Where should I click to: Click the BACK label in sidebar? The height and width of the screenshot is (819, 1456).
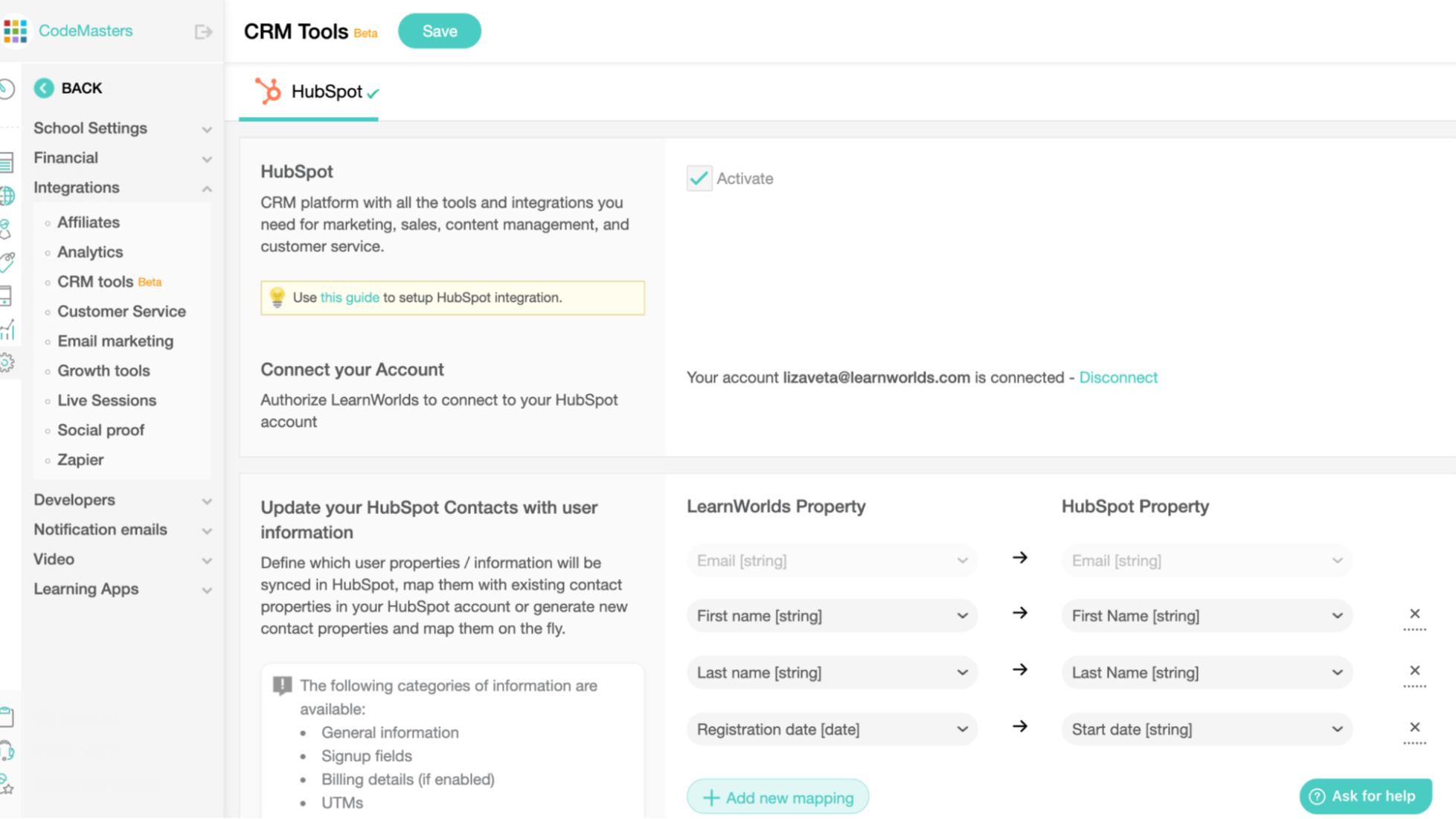click(x=82, y=89)
